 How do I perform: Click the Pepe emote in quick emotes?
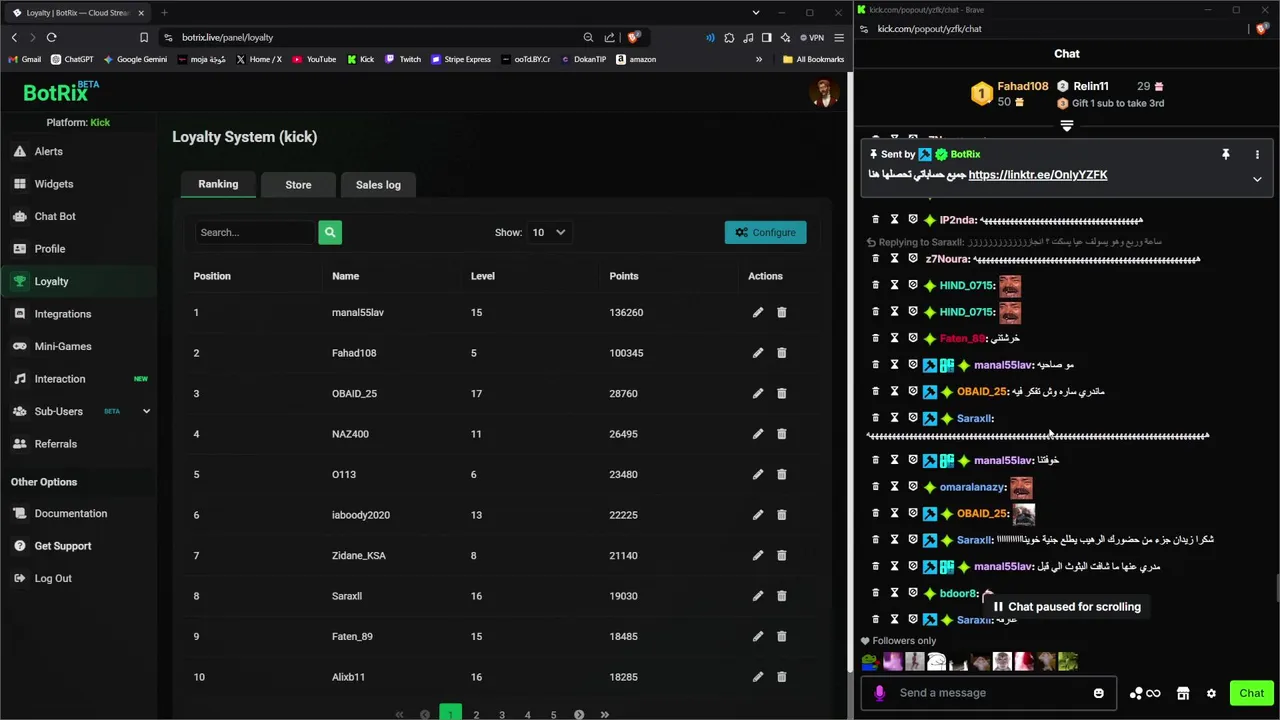[870, 661]
